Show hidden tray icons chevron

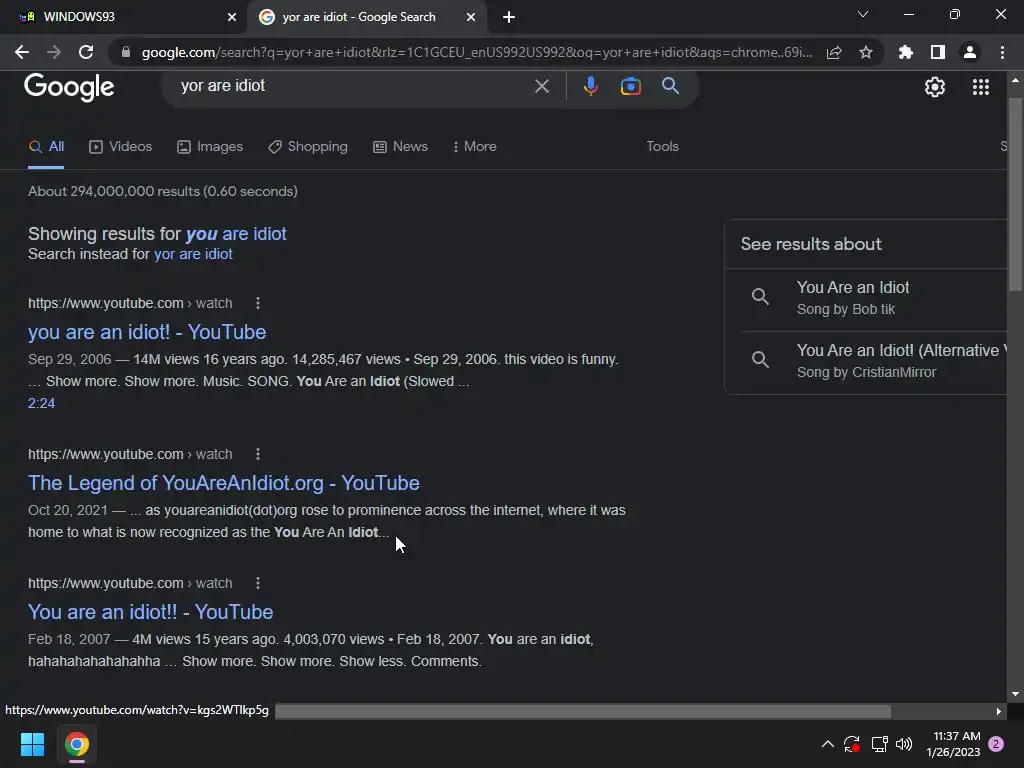[827, 744]
